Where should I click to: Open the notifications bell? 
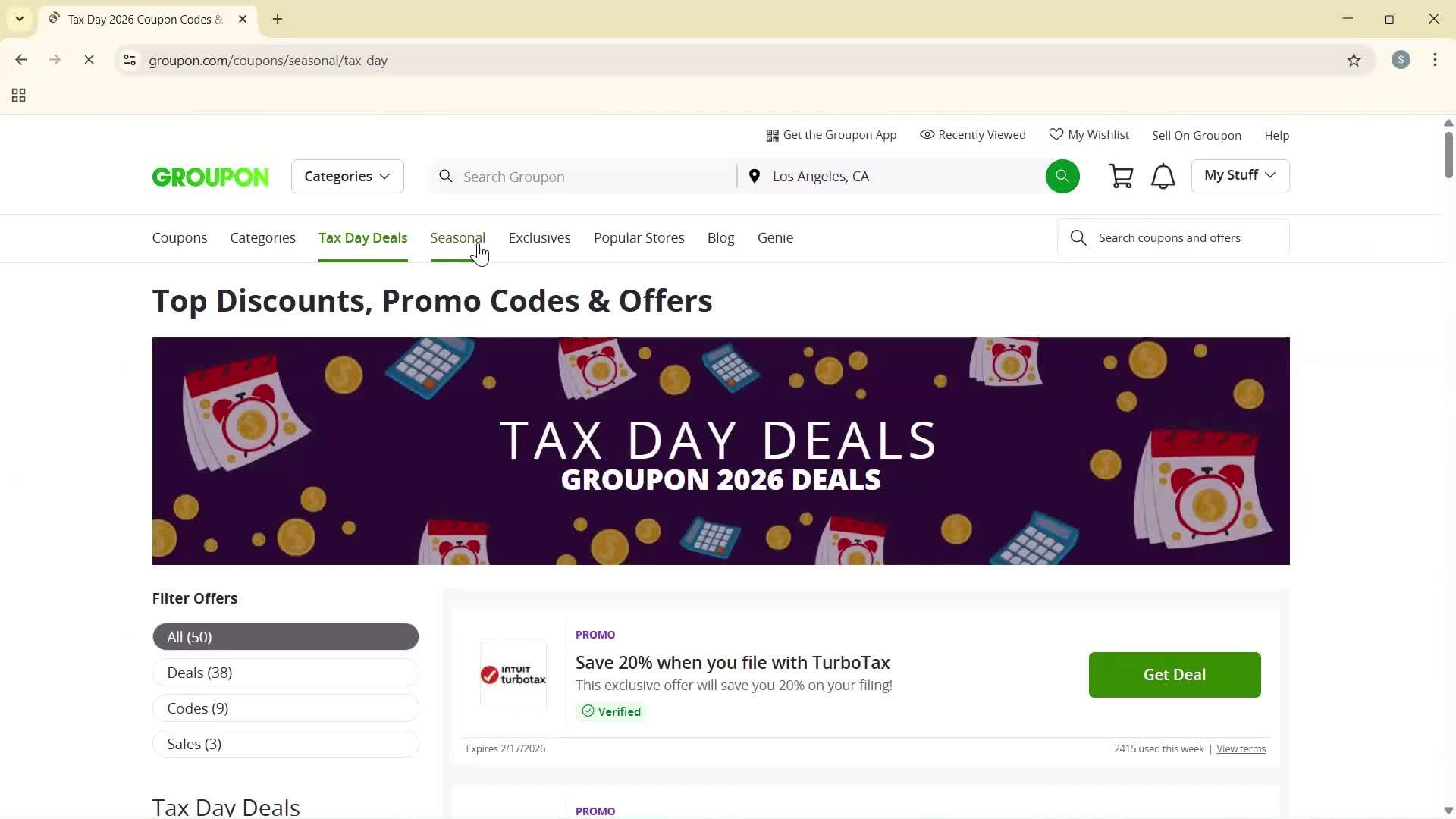click(1163, 177)
